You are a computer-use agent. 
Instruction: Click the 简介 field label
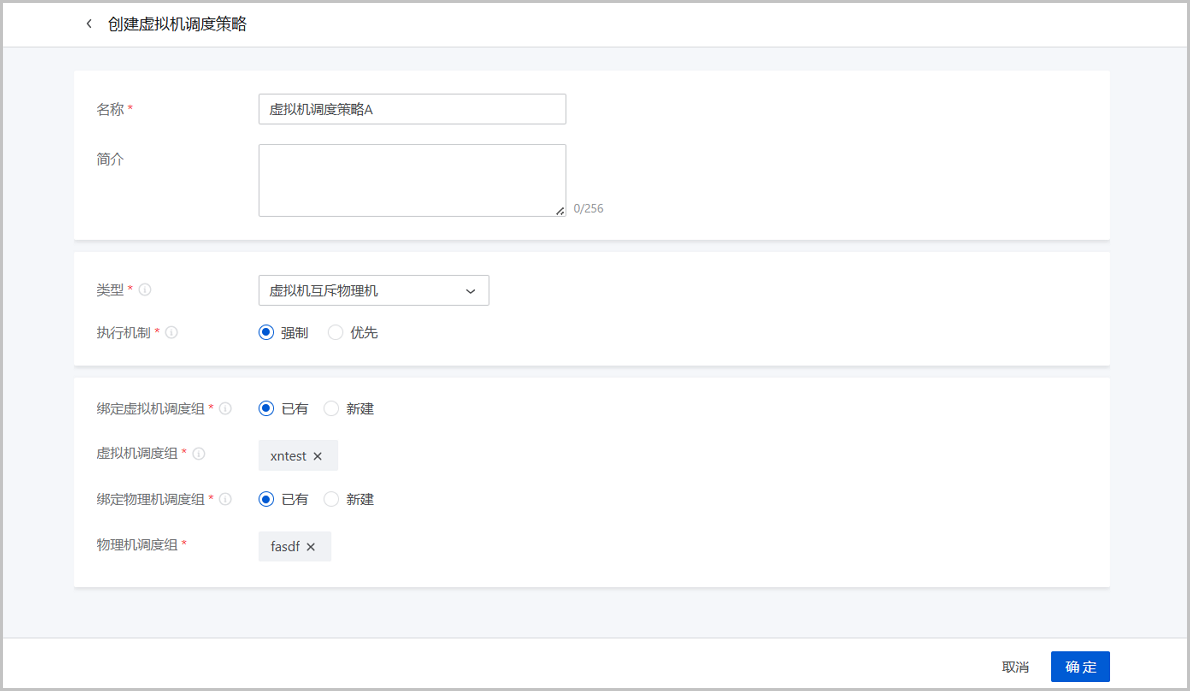[x=110, y=159]
